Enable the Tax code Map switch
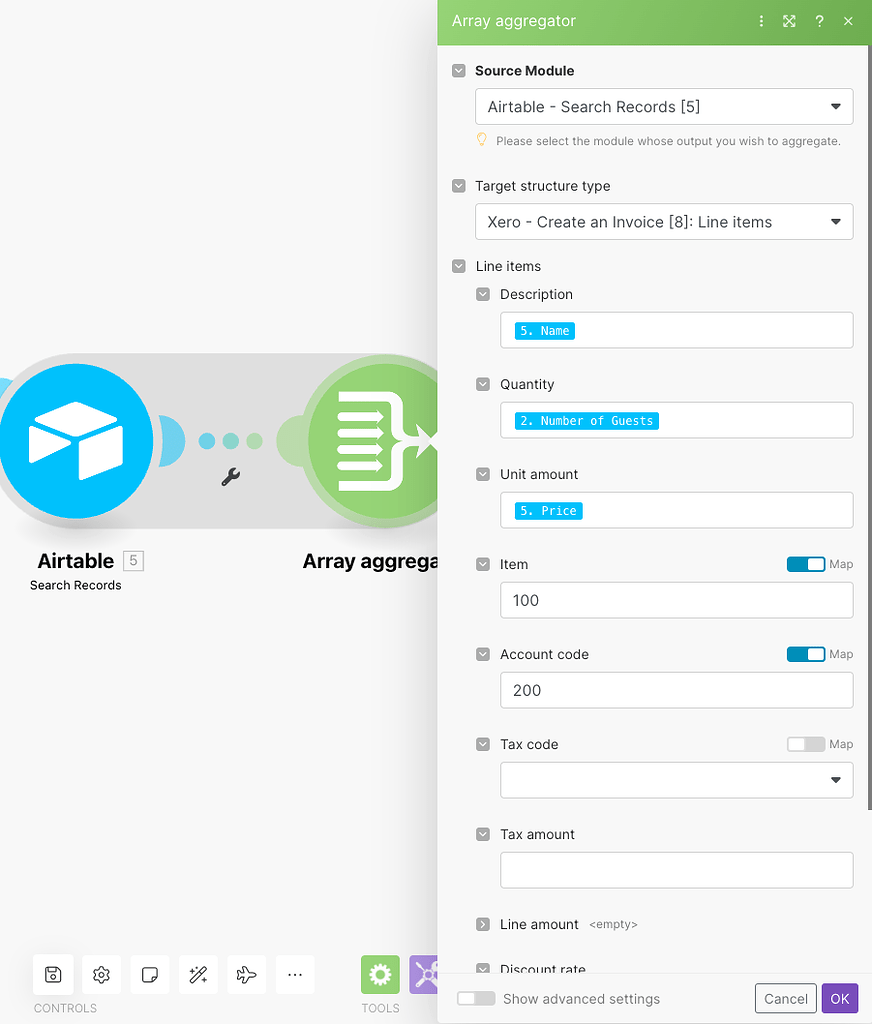872x1024 pixels. (x=805, y=744)
